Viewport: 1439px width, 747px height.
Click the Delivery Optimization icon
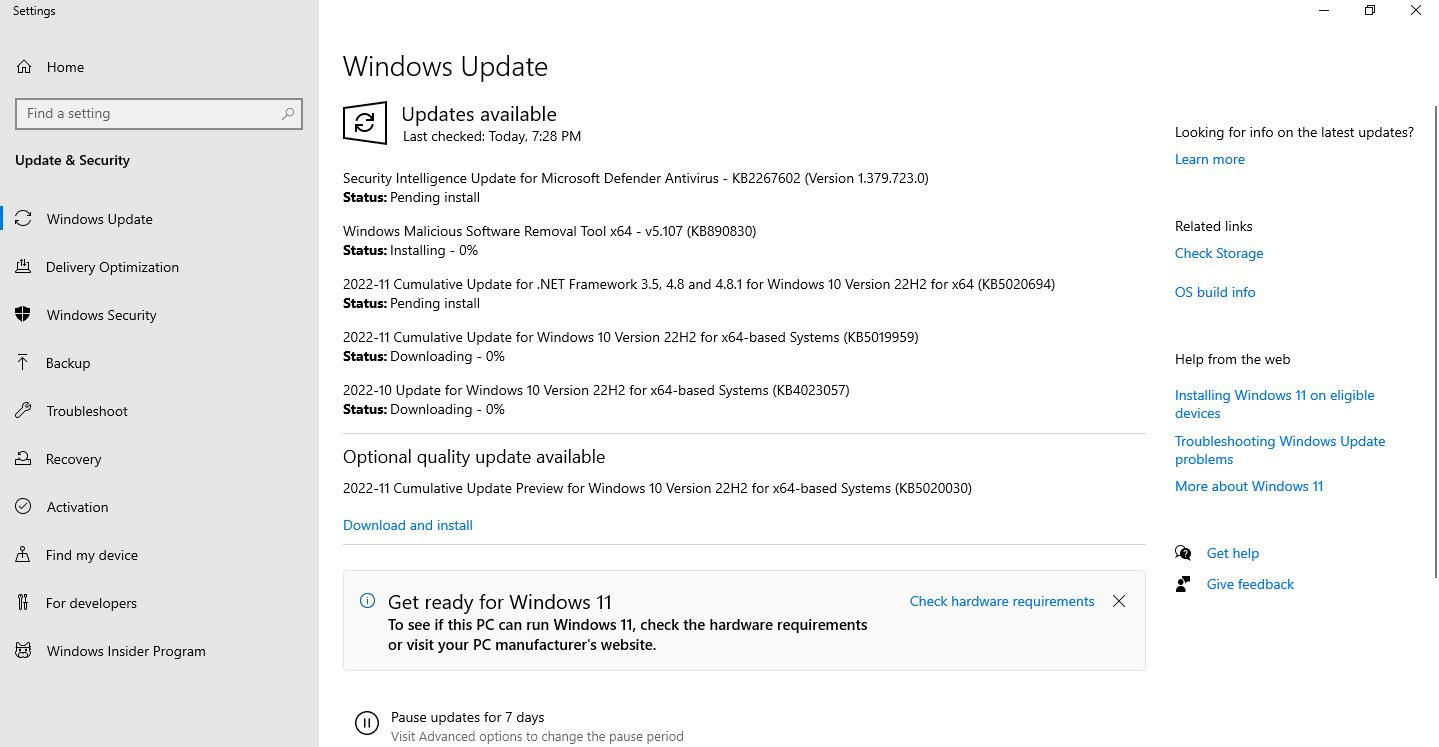(x=23, y=267)
